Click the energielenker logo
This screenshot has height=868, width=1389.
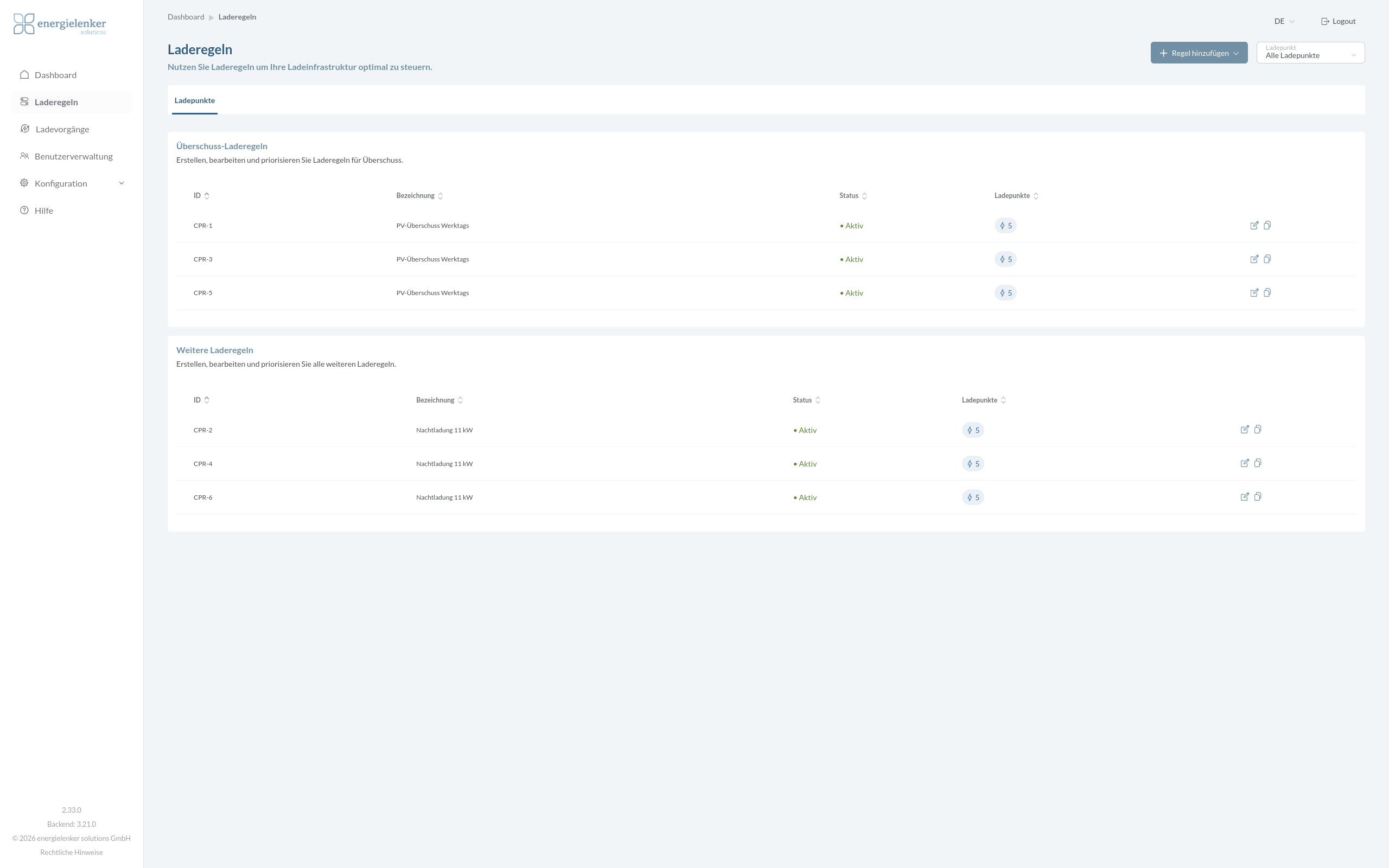[60, 24]
